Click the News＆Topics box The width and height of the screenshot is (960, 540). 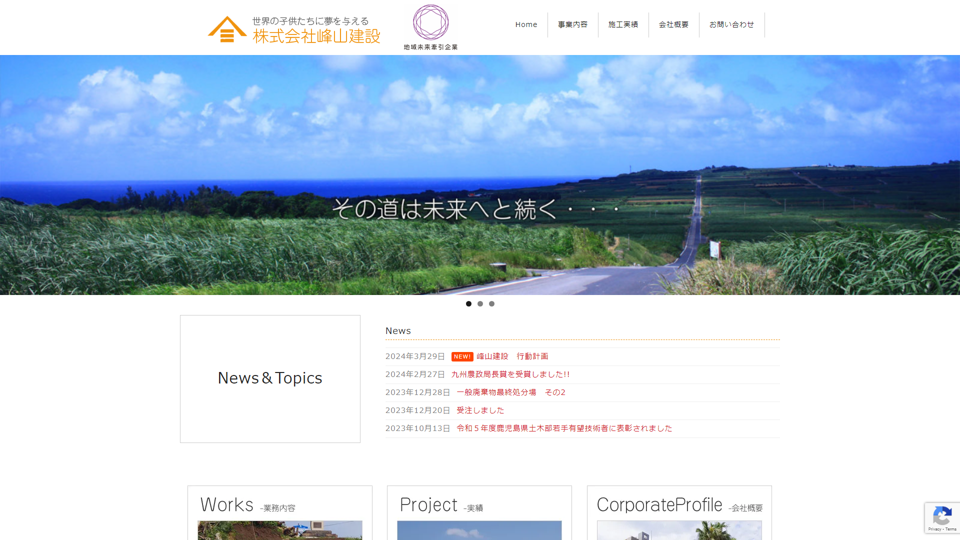(270, 379)
